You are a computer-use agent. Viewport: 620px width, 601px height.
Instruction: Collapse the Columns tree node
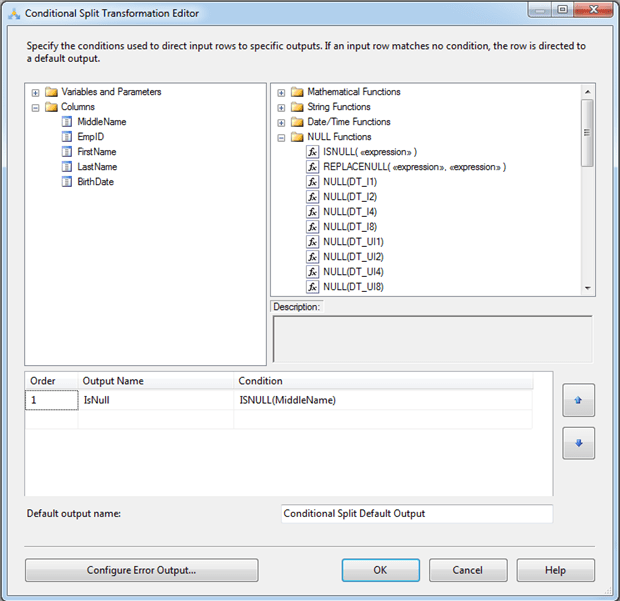pos(36,107)
